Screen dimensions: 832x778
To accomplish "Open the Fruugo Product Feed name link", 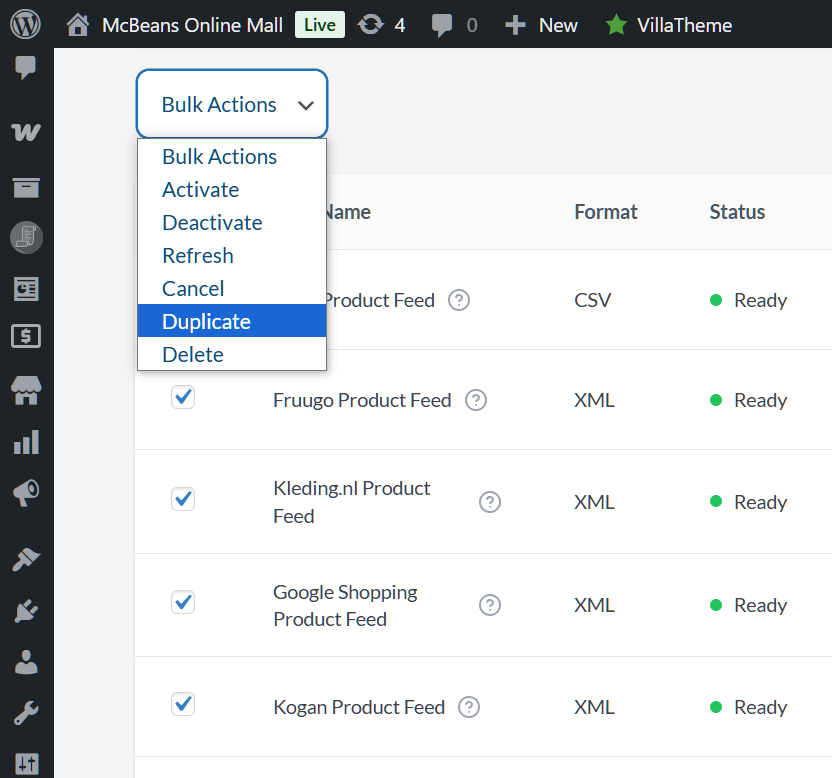I will (362, 400).
